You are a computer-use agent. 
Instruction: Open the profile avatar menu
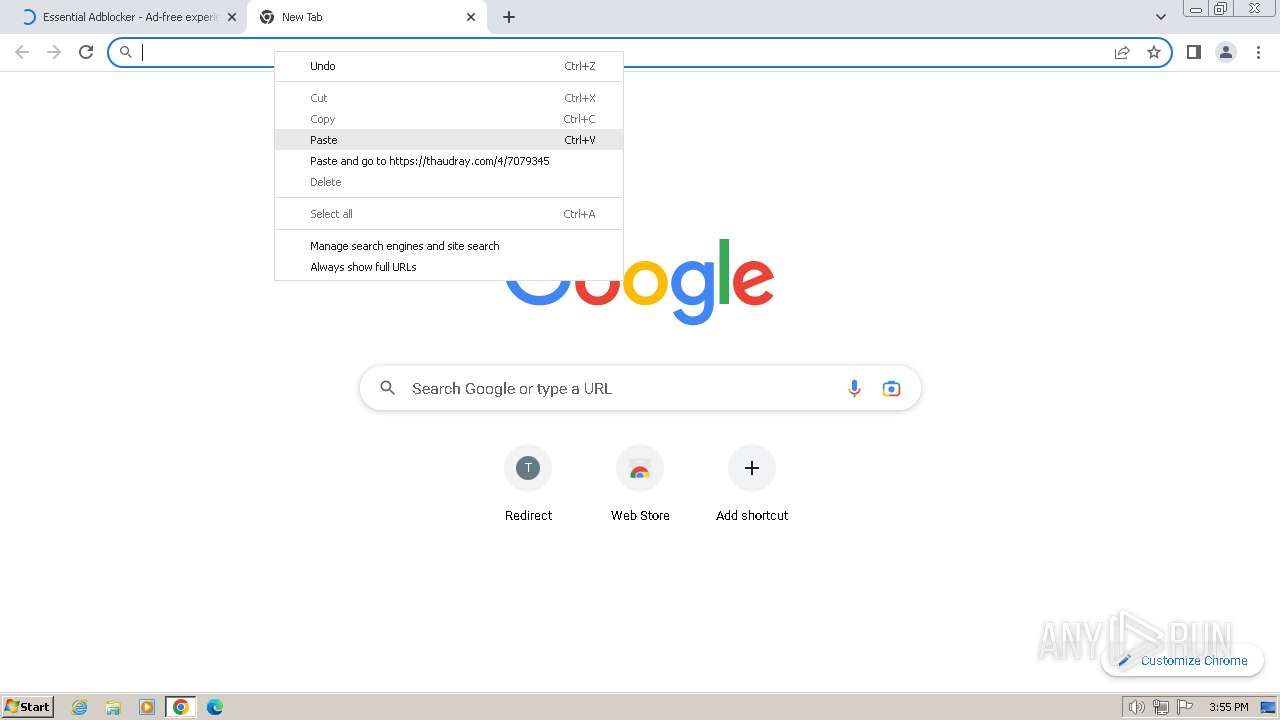pos(1226,52)
